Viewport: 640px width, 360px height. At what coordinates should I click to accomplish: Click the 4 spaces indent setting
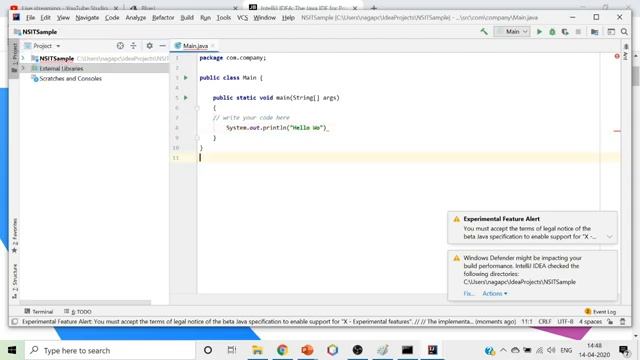coord(590,322)
